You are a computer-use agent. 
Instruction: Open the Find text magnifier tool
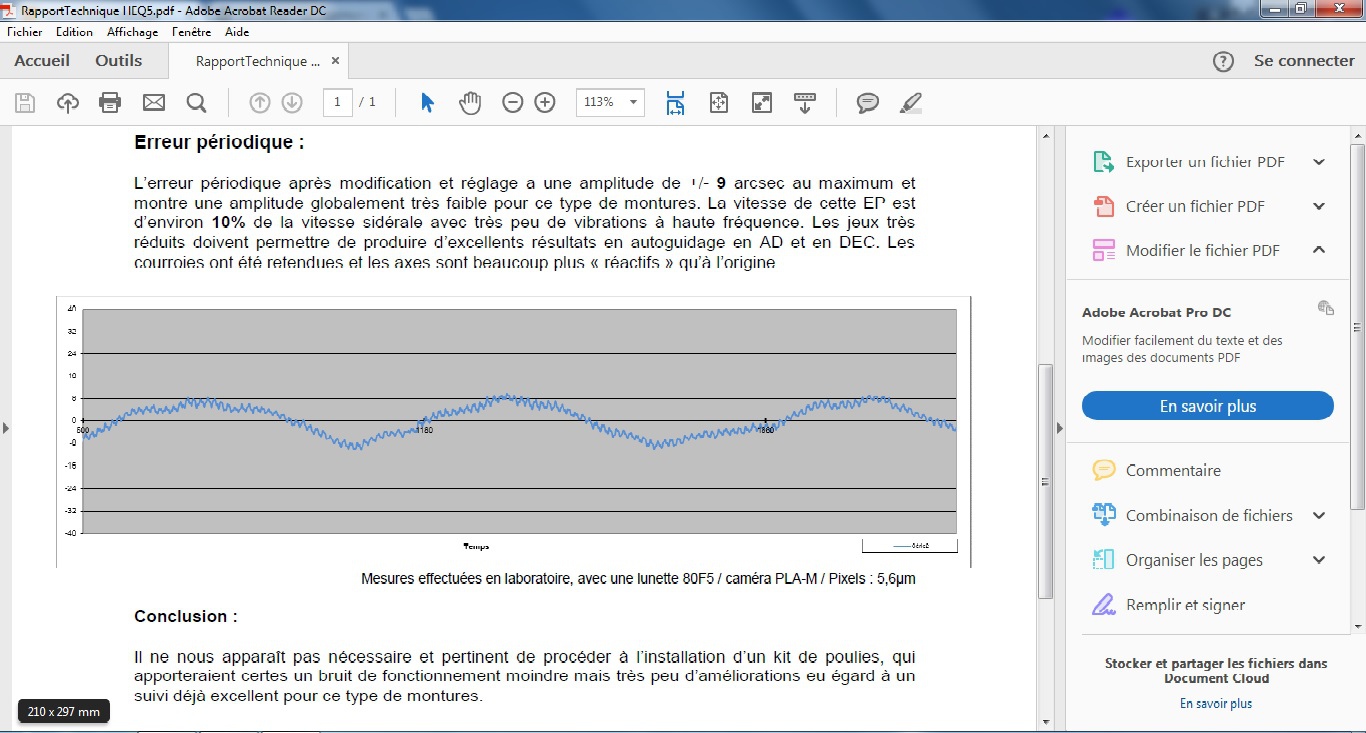196,102
